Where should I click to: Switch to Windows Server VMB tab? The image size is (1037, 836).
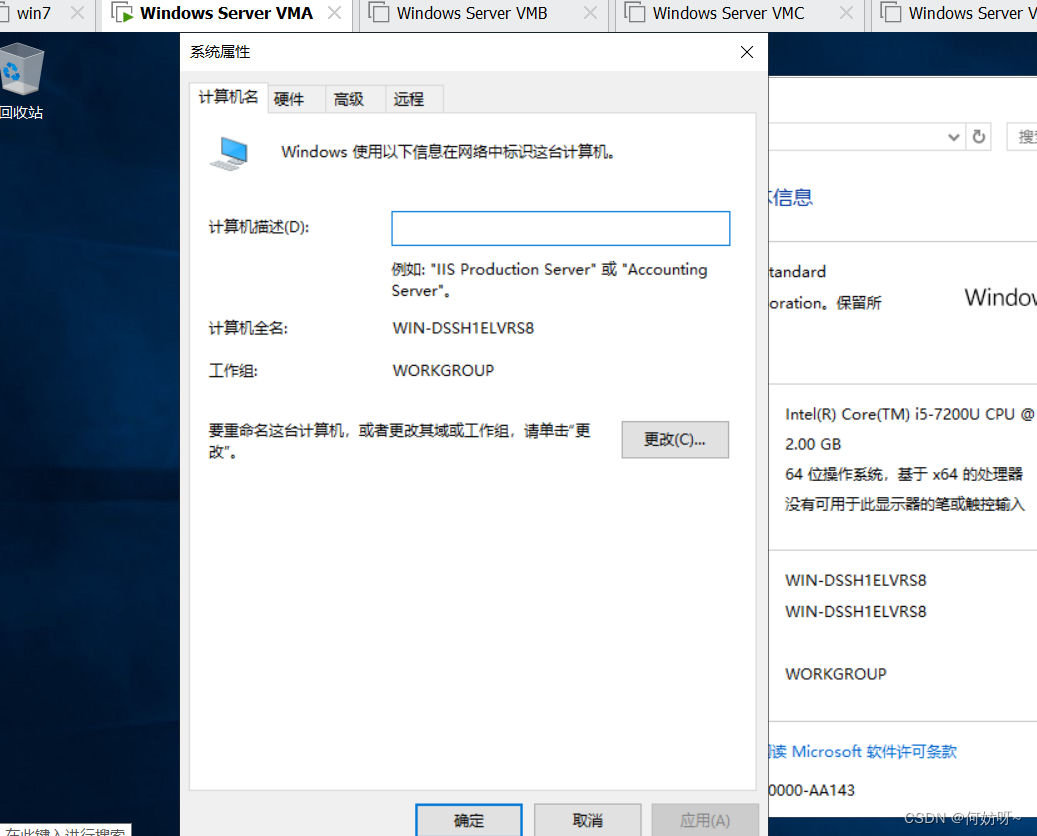pyautogui.click(x=472, y=13)
